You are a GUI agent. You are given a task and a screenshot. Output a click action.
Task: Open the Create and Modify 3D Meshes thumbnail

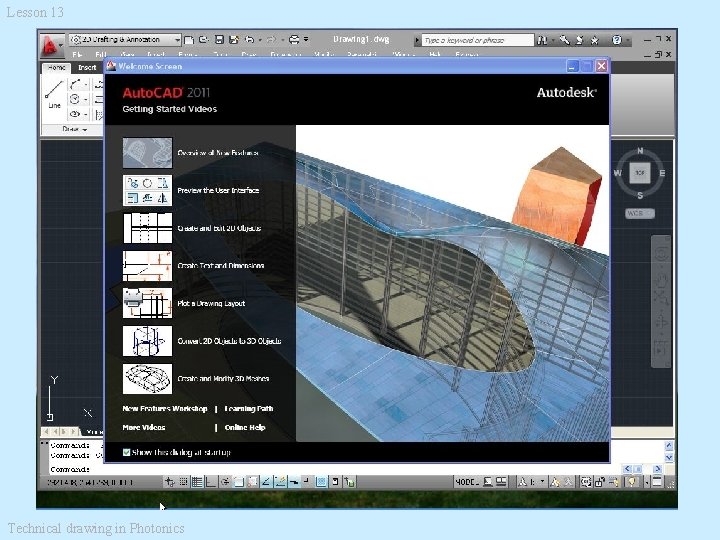tap(147, 379)
